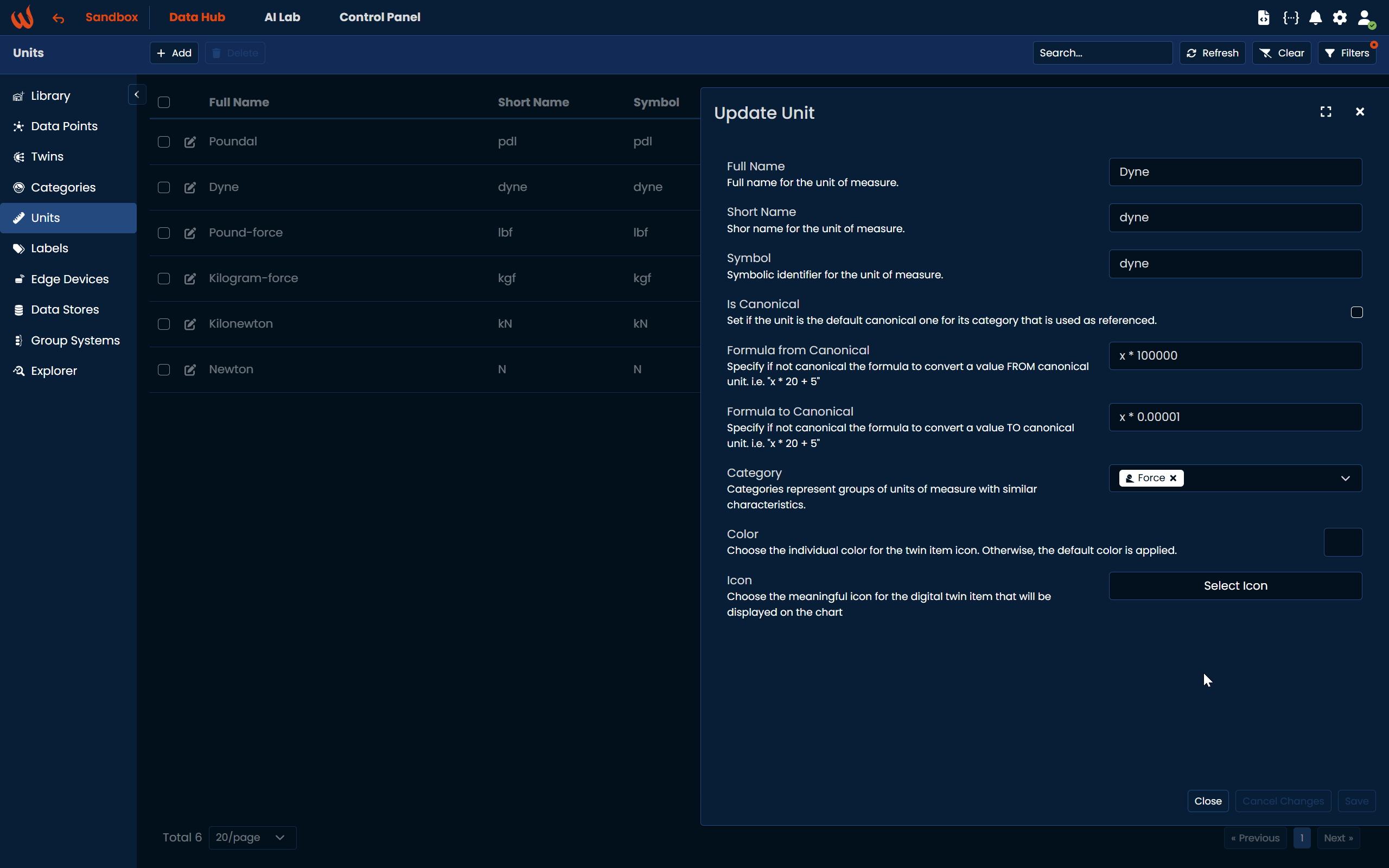This screenshot has height=868, width=1389.
Task: Enable the Is Canonical checkbox
Action: tap(1356, 312)
